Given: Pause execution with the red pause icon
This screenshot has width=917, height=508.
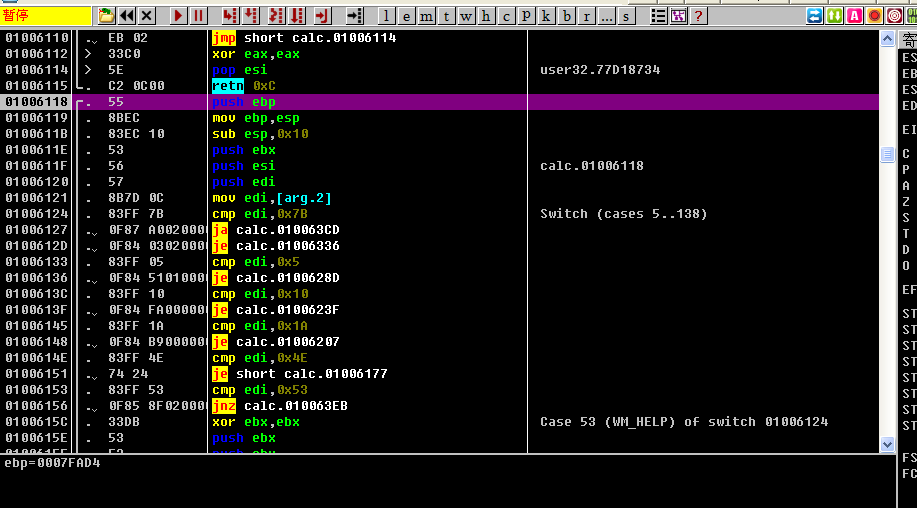Looking at the screenshot, I should tap(199, 16).
